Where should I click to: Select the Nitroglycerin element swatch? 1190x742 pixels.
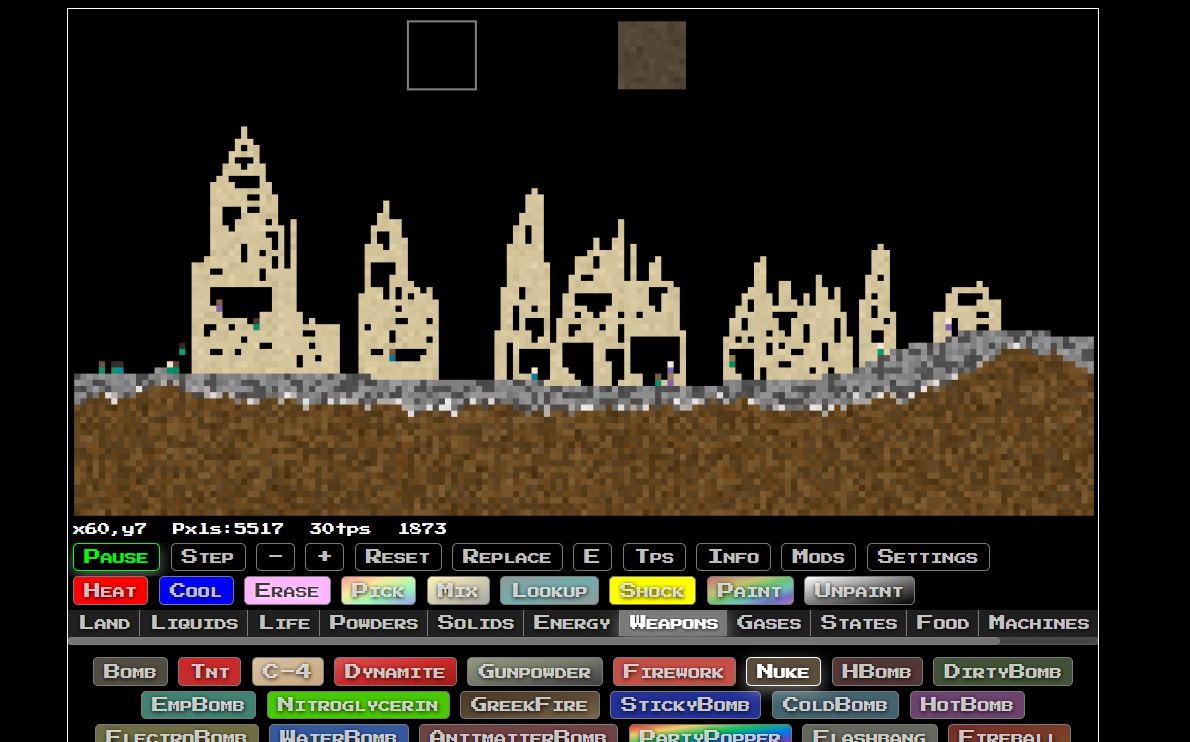[x=358, y=704]
